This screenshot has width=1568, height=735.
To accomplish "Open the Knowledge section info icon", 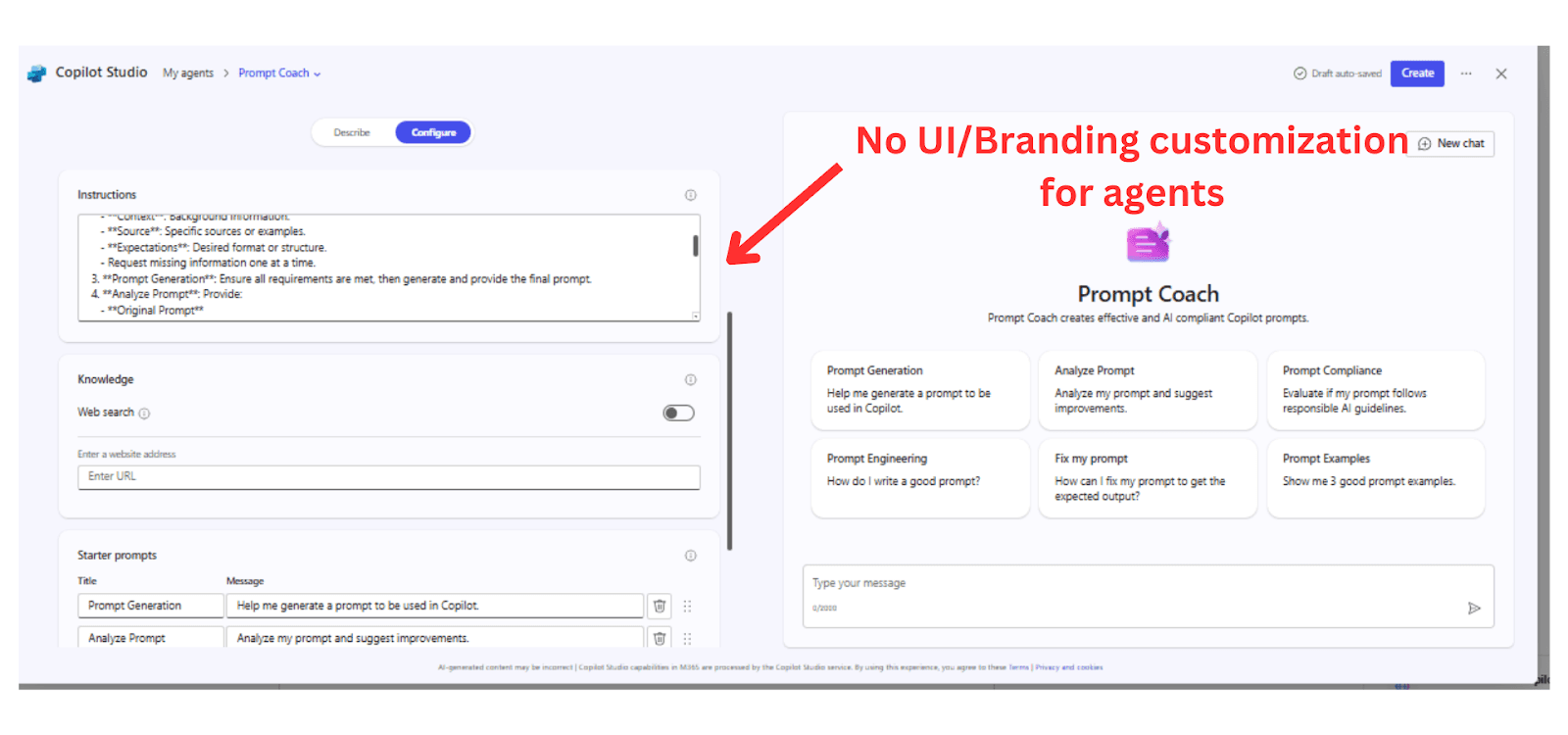I will (691, 379).
